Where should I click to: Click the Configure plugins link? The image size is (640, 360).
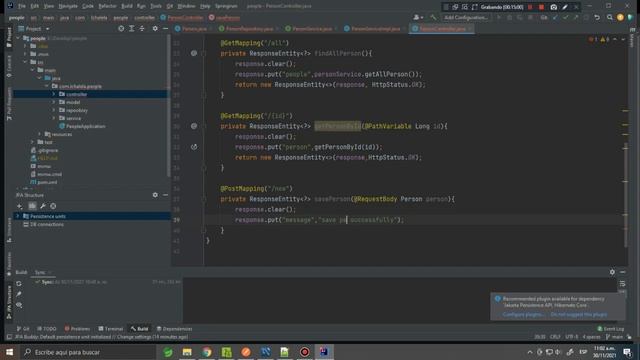[x=523, y=315]
